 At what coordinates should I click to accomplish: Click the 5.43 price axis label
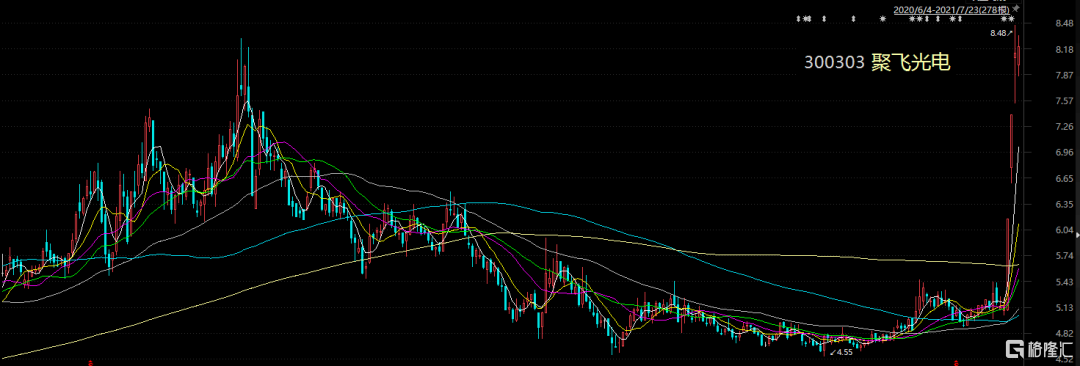[1063, 283]
